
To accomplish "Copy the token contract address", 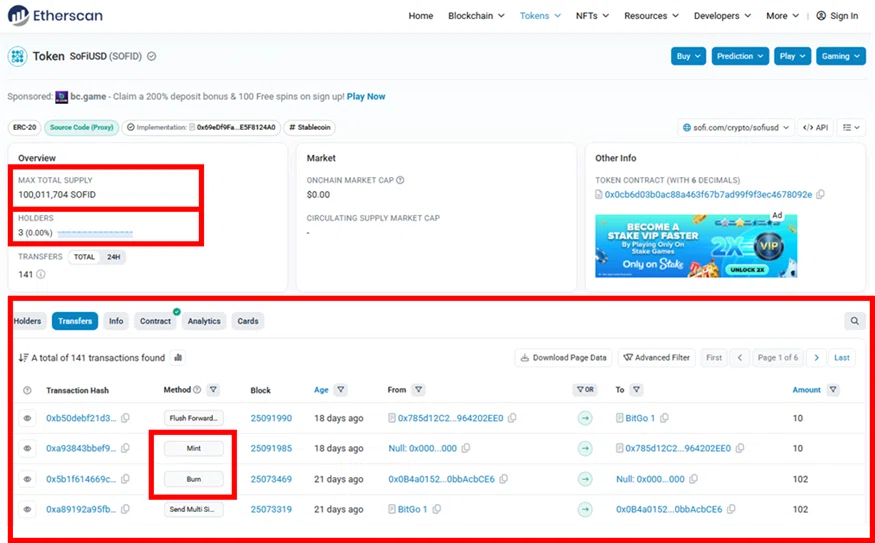I will pos(820,195).
